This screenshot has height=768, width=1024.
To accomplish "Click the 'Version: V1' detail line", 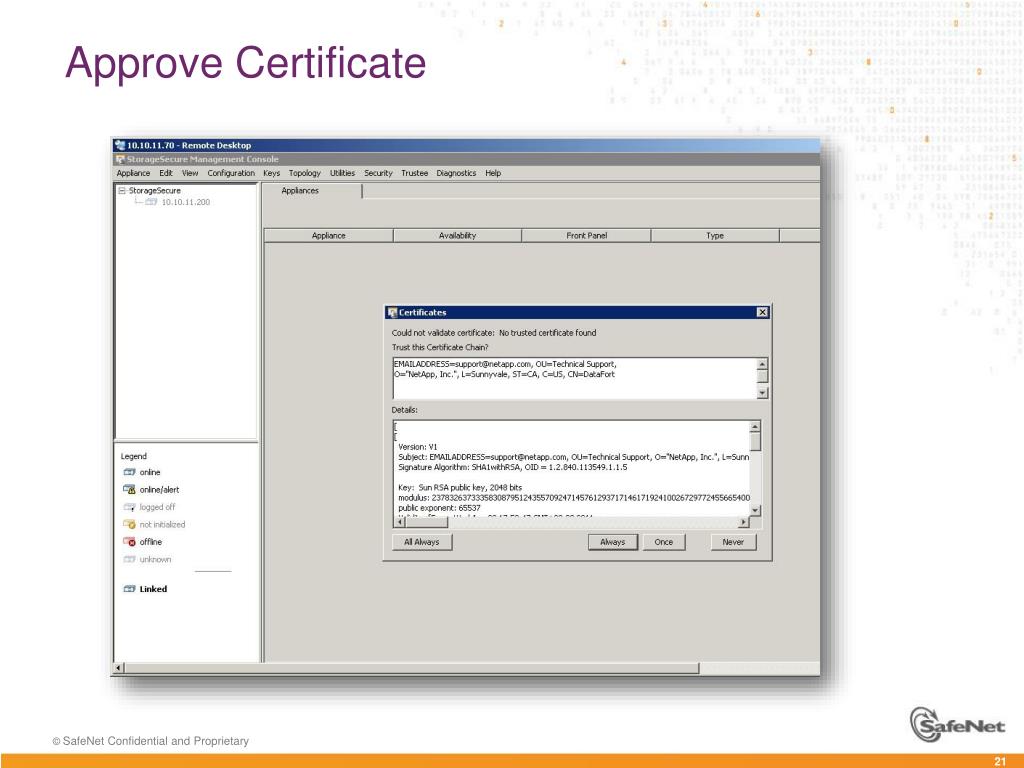I will pos(418,447).
